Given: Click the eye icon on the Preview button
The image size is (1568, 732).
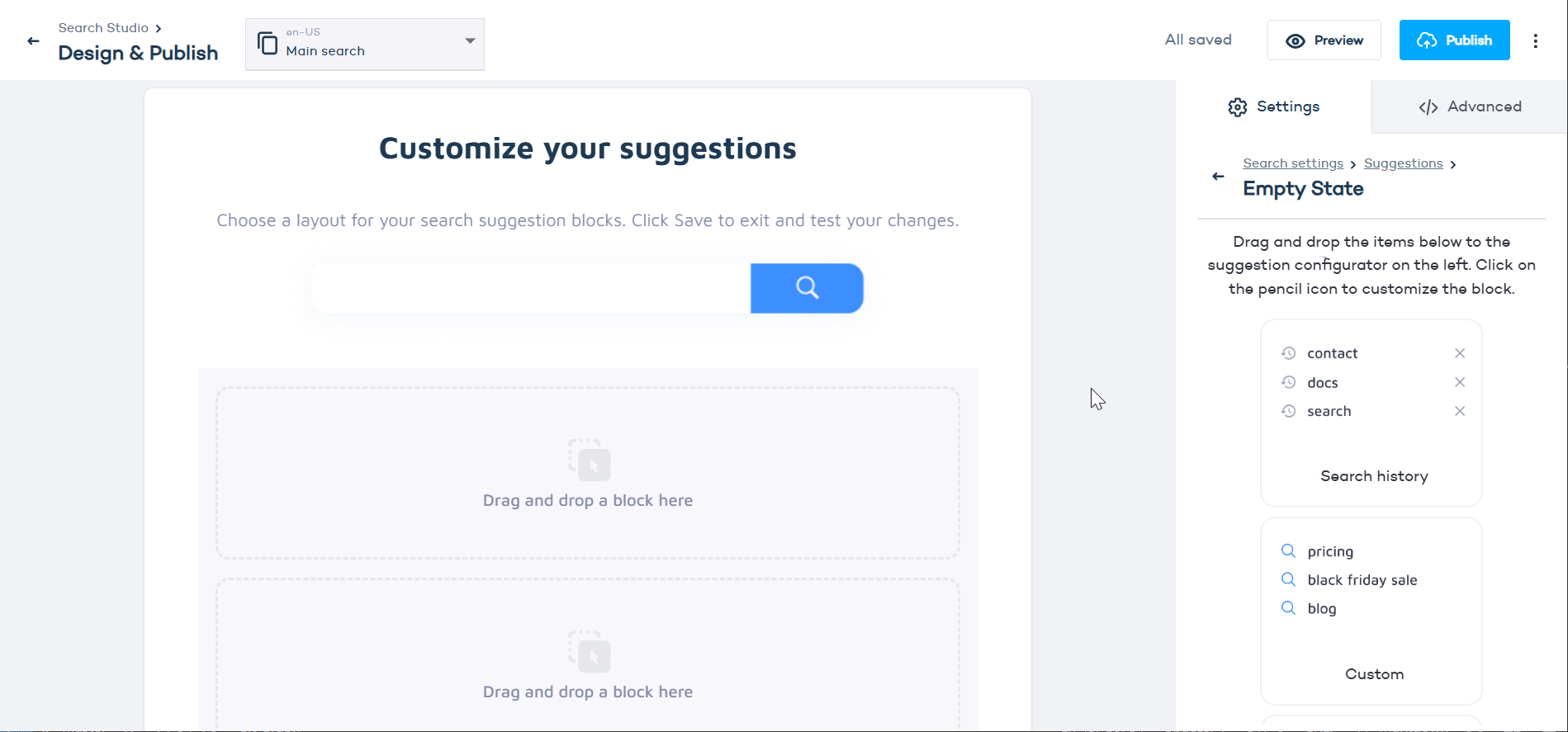Looking at the screenshot, I should (x=1296, y=40).
